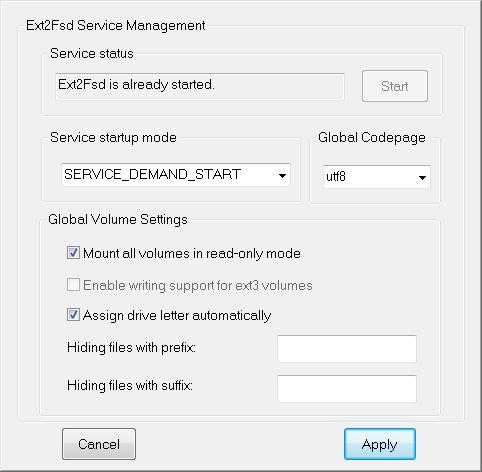Image resolution: width=482 pixels, height=472 pixels.
Task: Click the 'Mount all volumes in read-only mode' label
Action: point(192,253)
